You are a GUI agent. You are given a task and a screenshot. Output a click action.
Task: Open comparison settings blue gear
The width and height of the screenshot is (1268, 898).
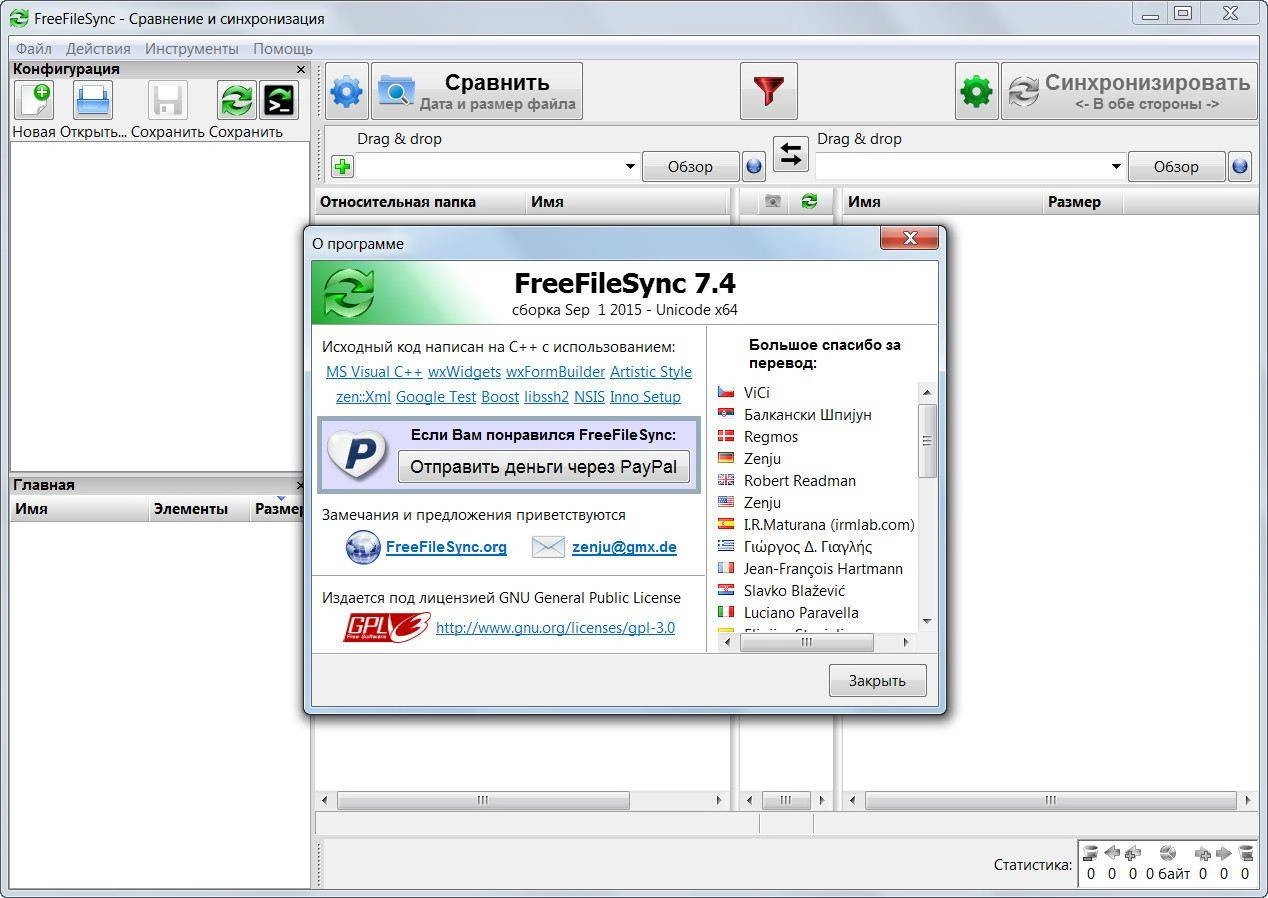click(347, 92)
